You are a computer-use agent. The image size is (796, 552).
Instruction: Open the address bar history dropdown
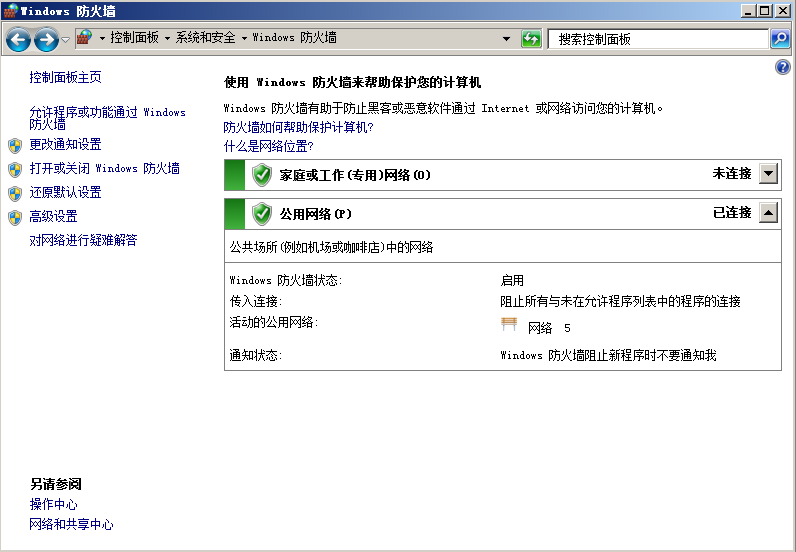(x=506, y=39)
